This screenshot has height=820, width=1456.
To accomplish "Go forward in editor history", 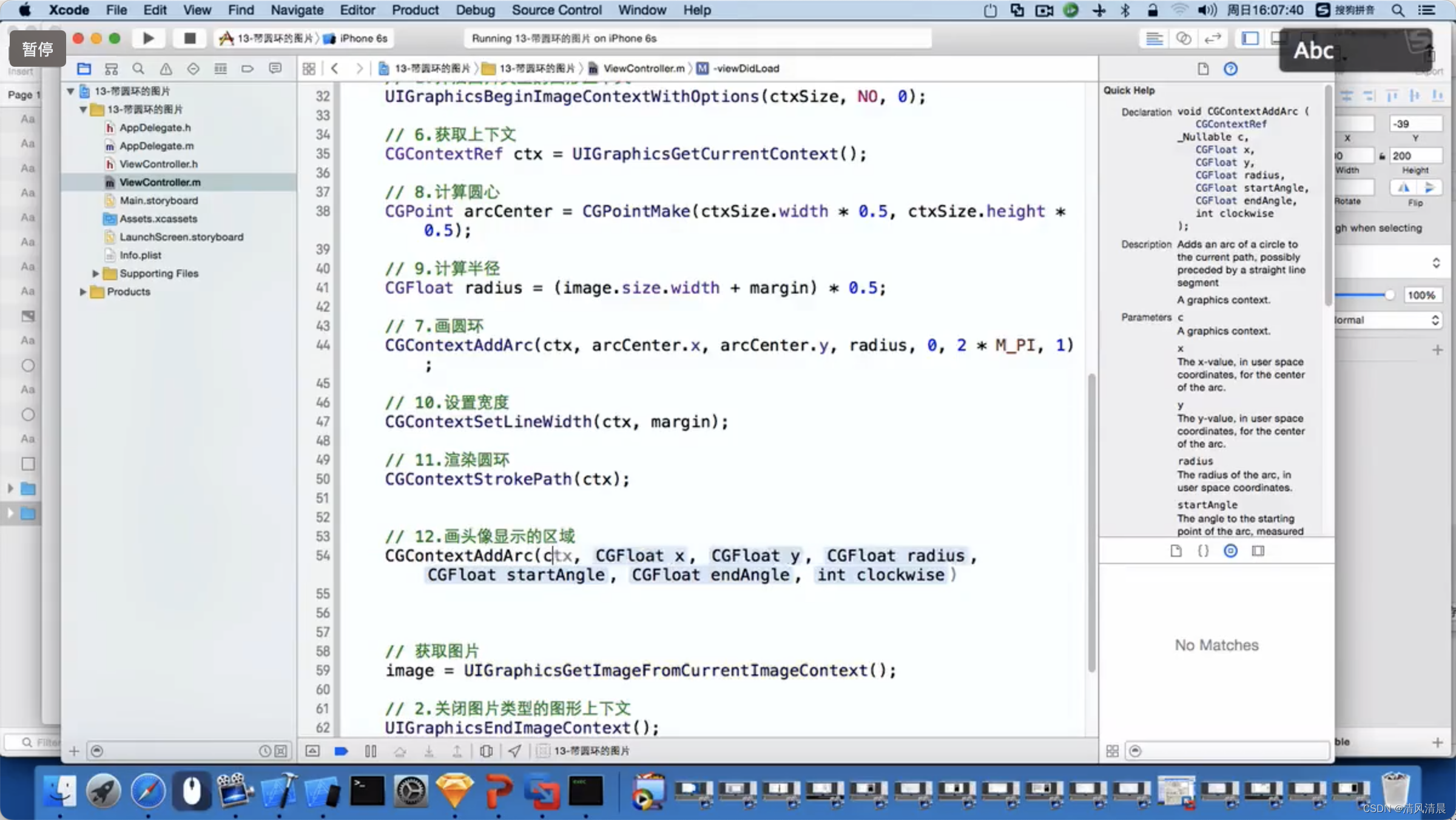I will (x=359, y=69).
